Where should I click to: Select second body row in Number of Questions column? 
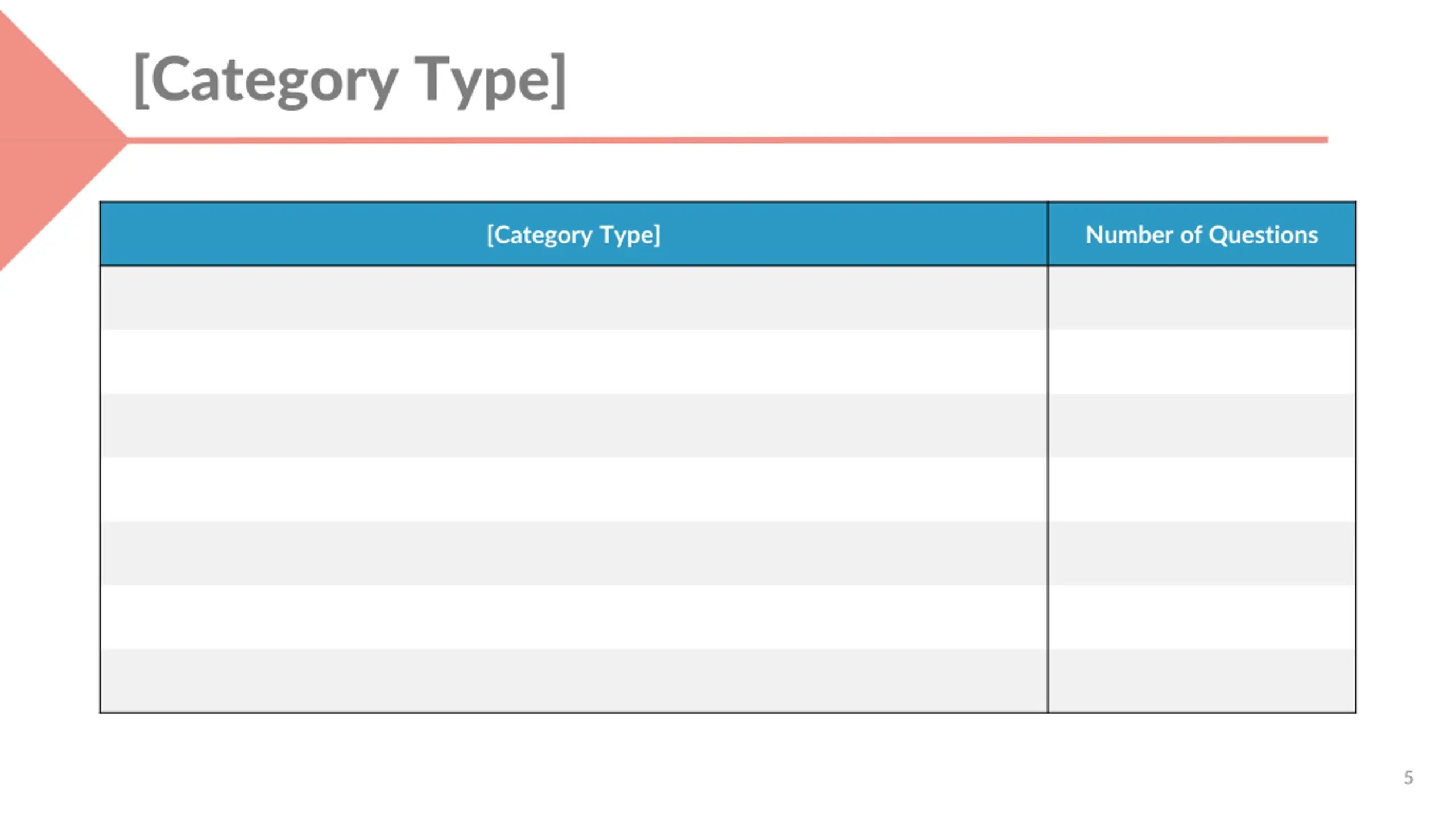[1202, 362]
